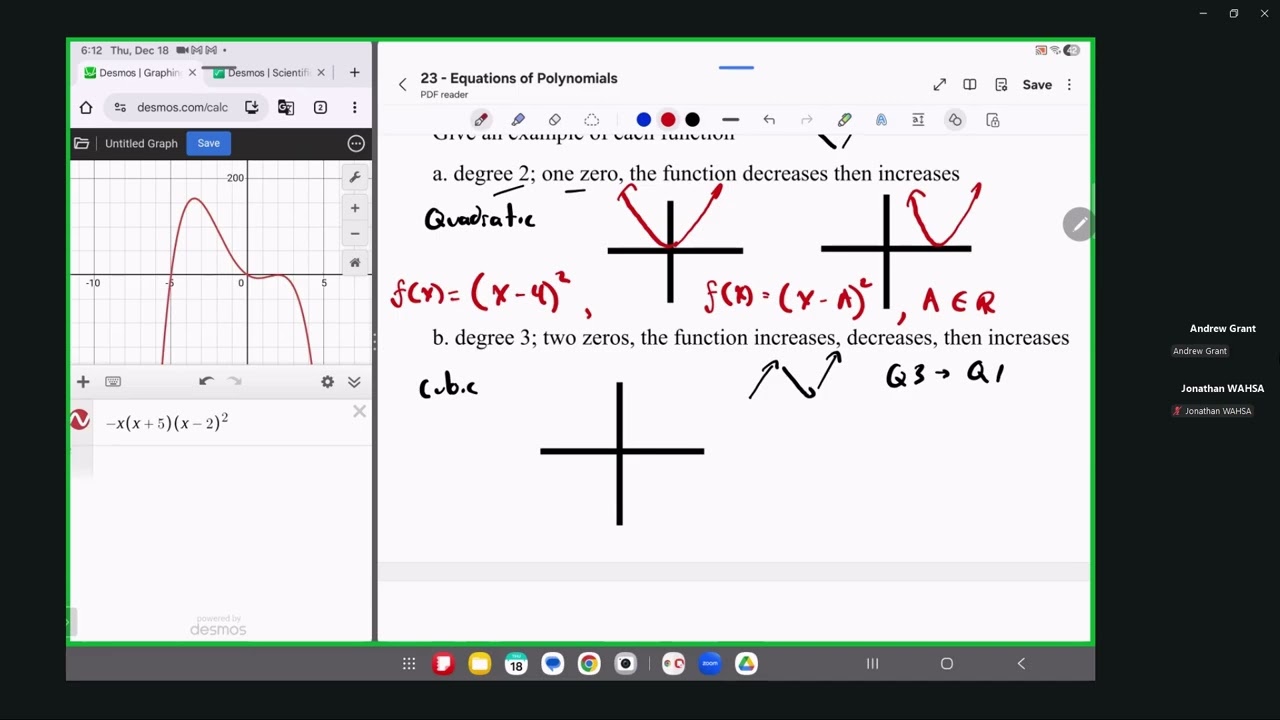Go to the browser home page
The width and height of the screenshot is (1280, 720).
pyautogui.click(x=86, y=107)
